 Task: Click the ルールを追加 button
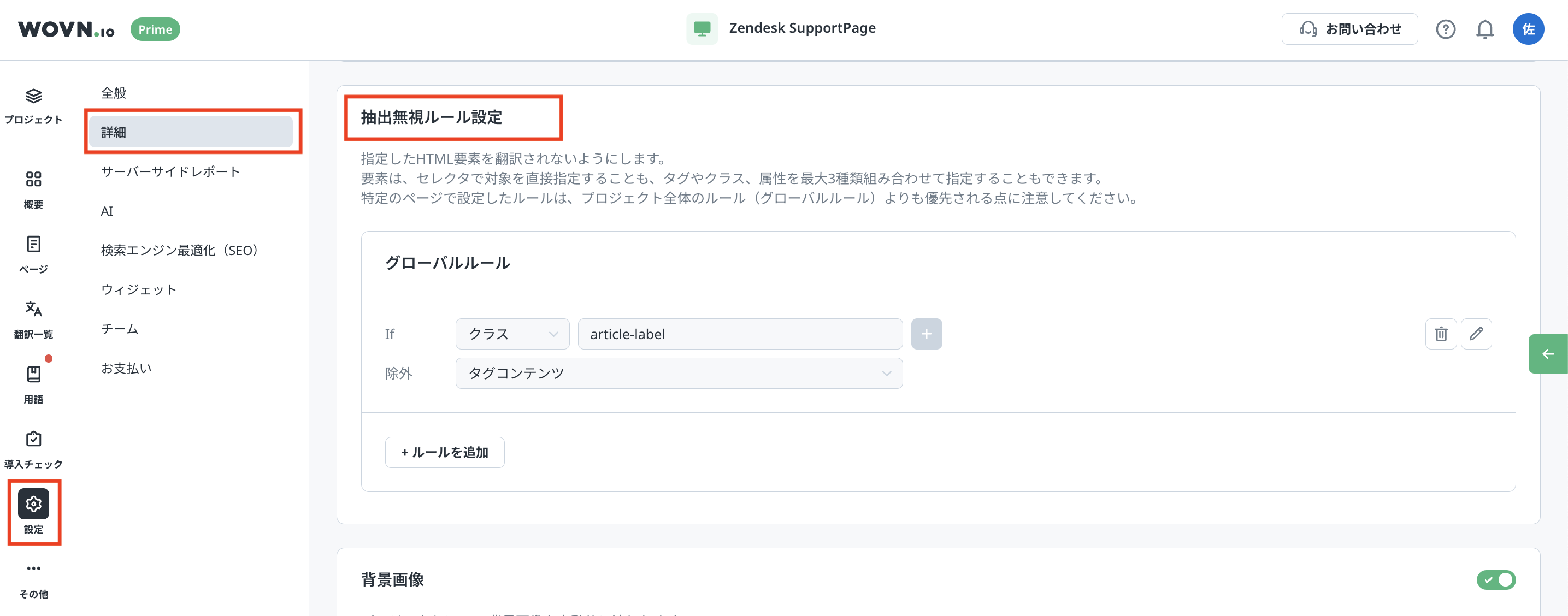(444, 452)
